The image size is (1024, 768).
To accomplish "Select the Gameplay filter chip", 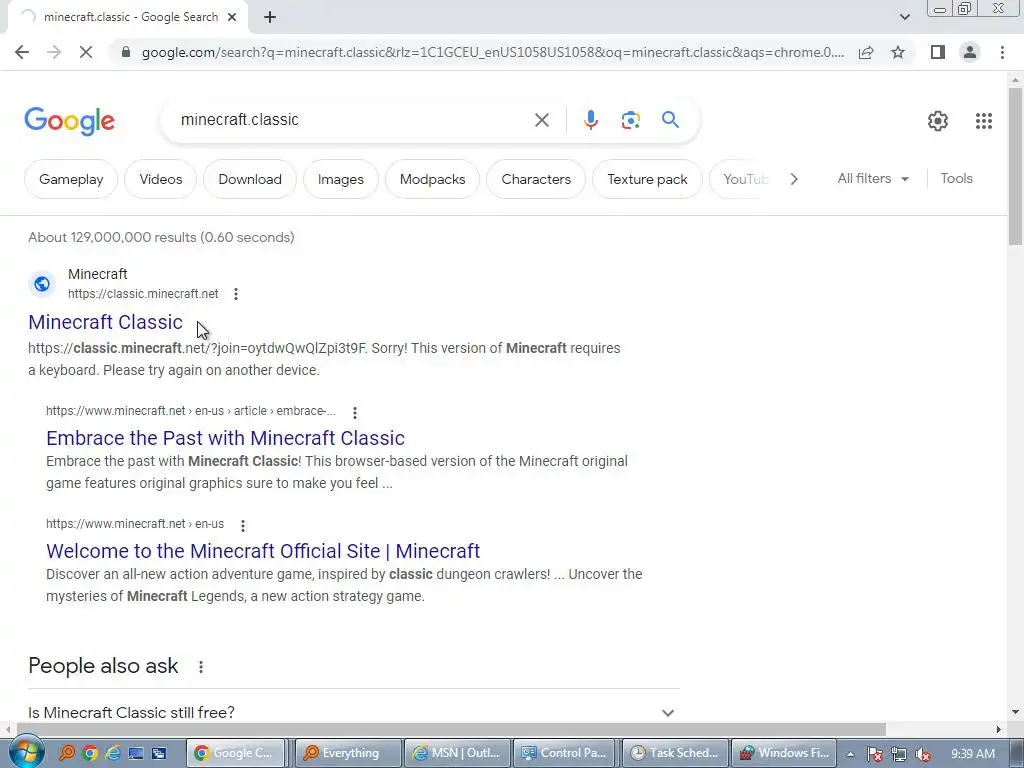I will coord(71,179).
